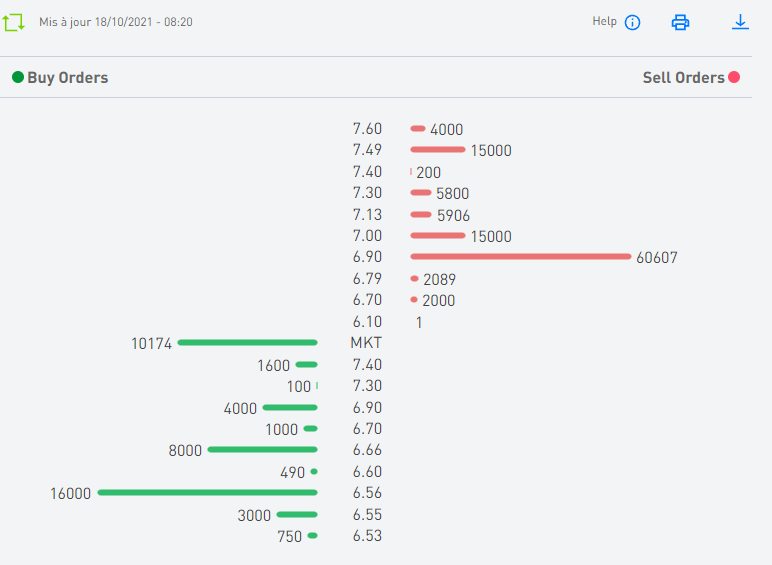Screen dimensions: 772x565
Task: Select the MKT price label
Action: coord(366,343)
